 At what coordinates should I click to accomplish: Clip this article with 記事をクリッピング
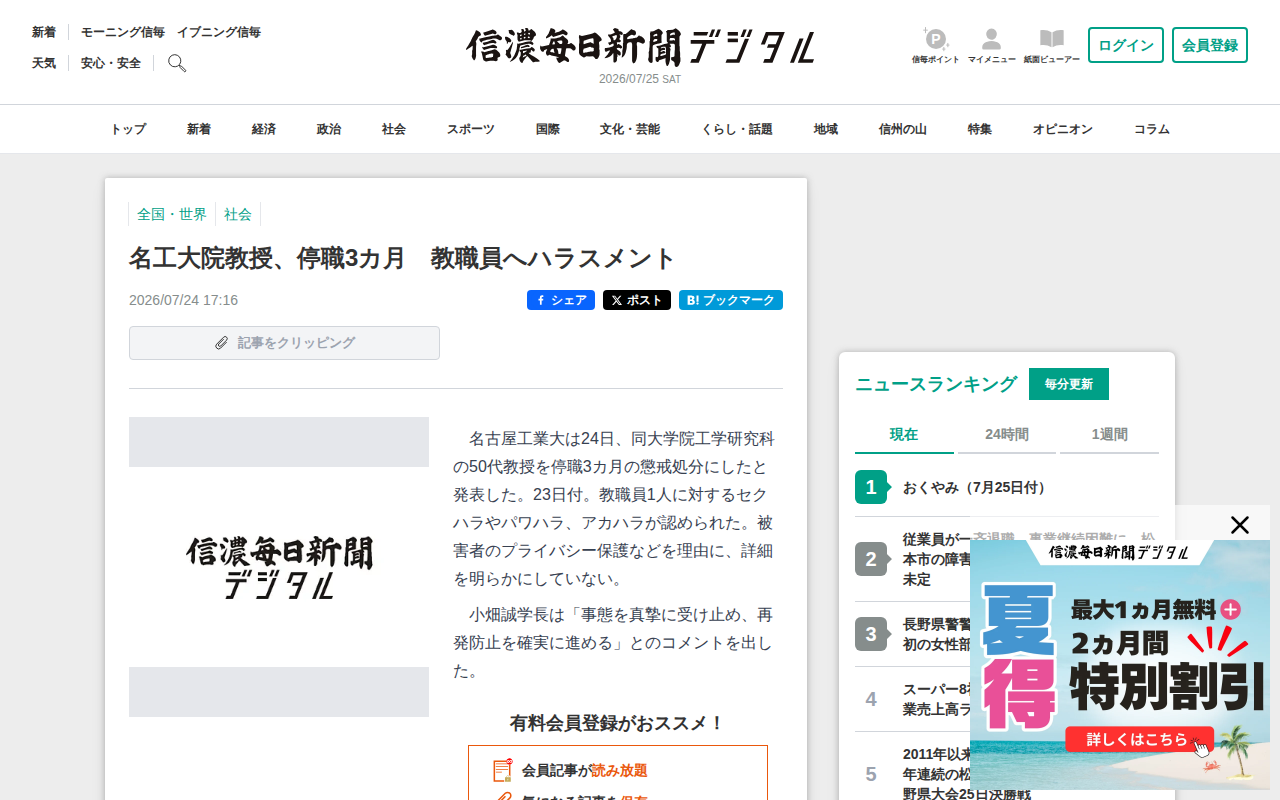(x=284, y=343)
